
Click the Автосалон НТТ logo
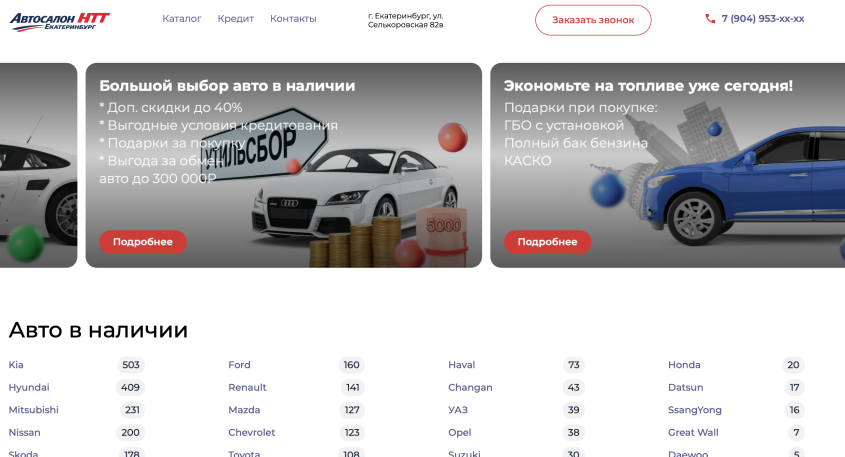[60, 22]
